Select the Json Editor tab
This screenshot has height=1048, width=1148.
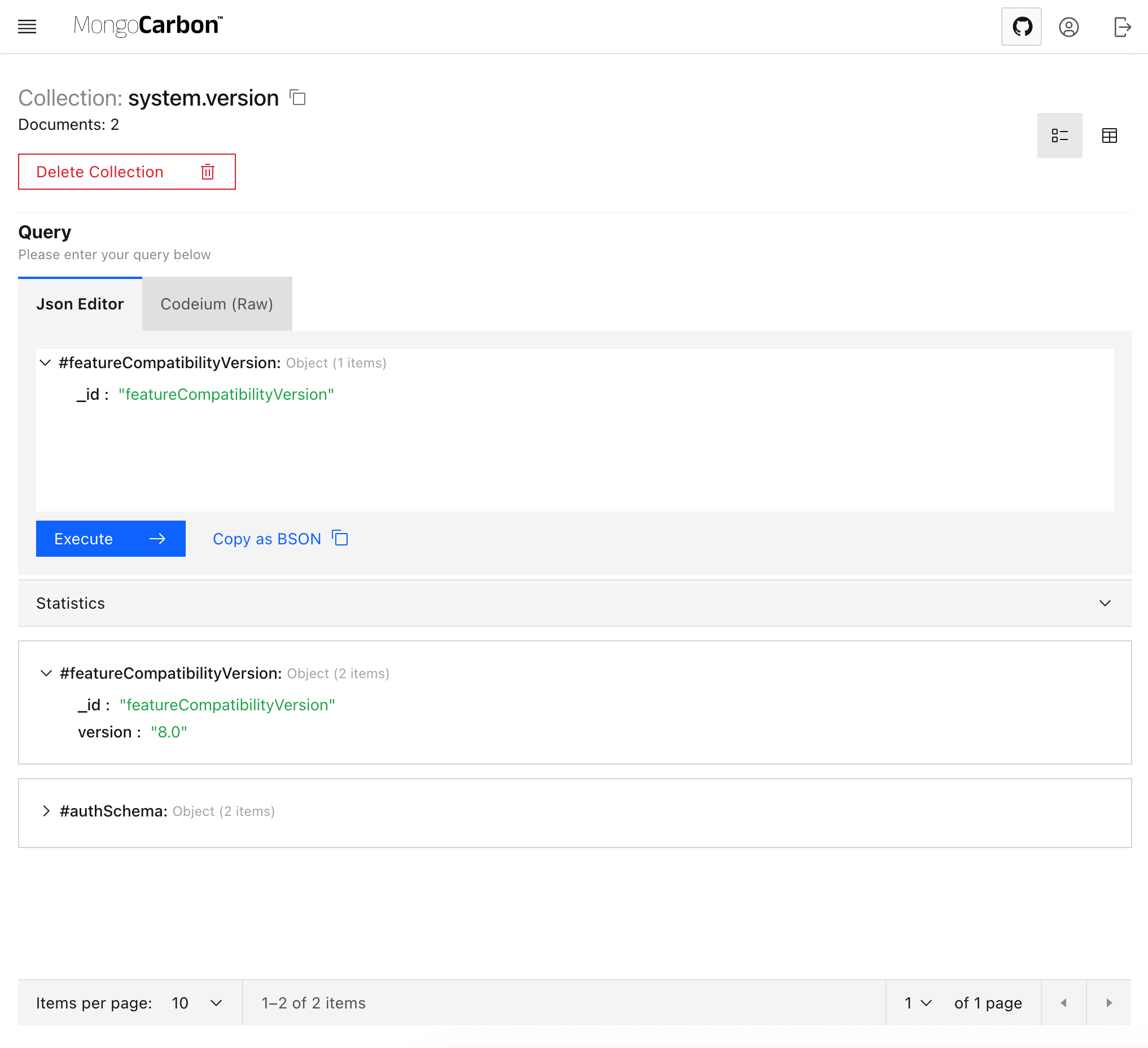pyautogui.click(x=80, y=304)
